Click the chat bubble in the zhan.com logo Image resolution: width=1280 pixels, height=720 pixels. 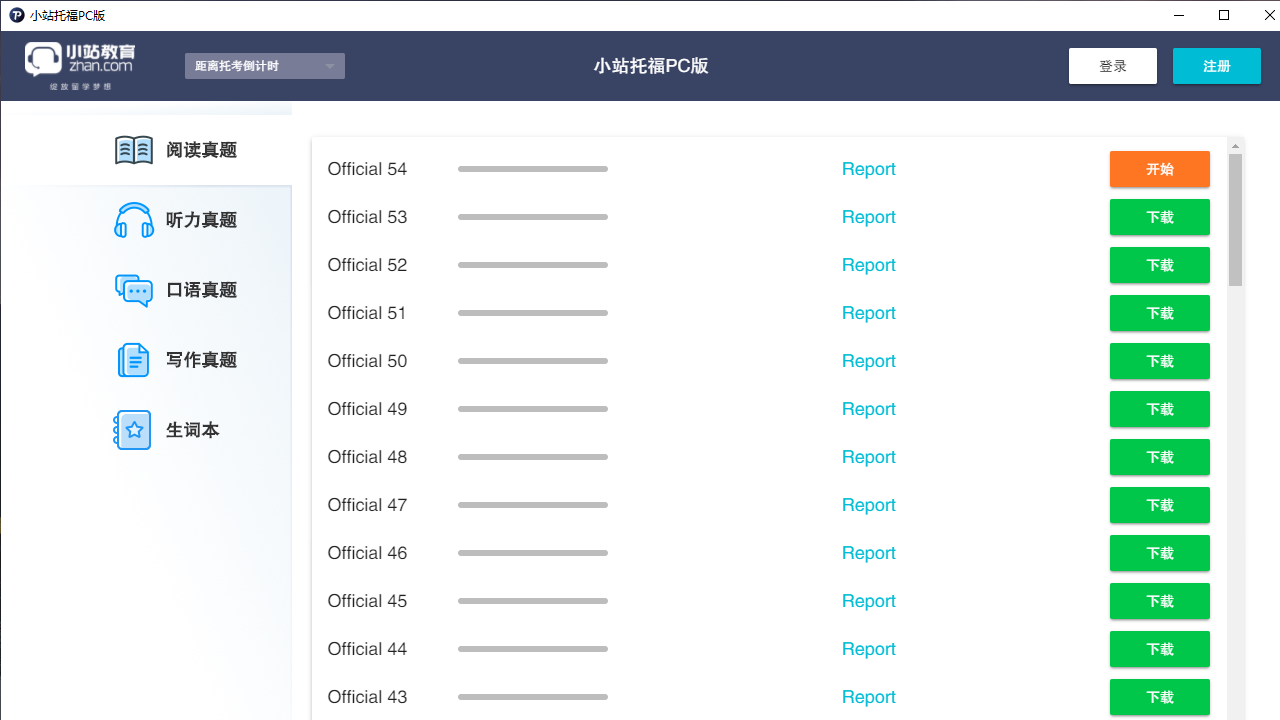coord(42,62)
